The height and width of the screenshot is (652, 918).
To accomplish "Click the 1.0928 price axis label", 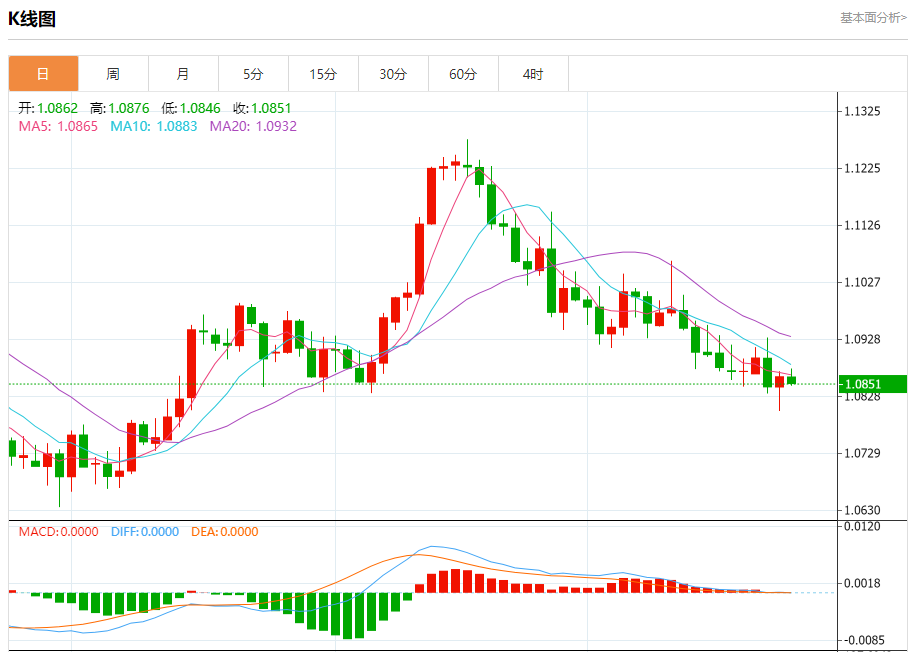I will click(x=862, y=339).
